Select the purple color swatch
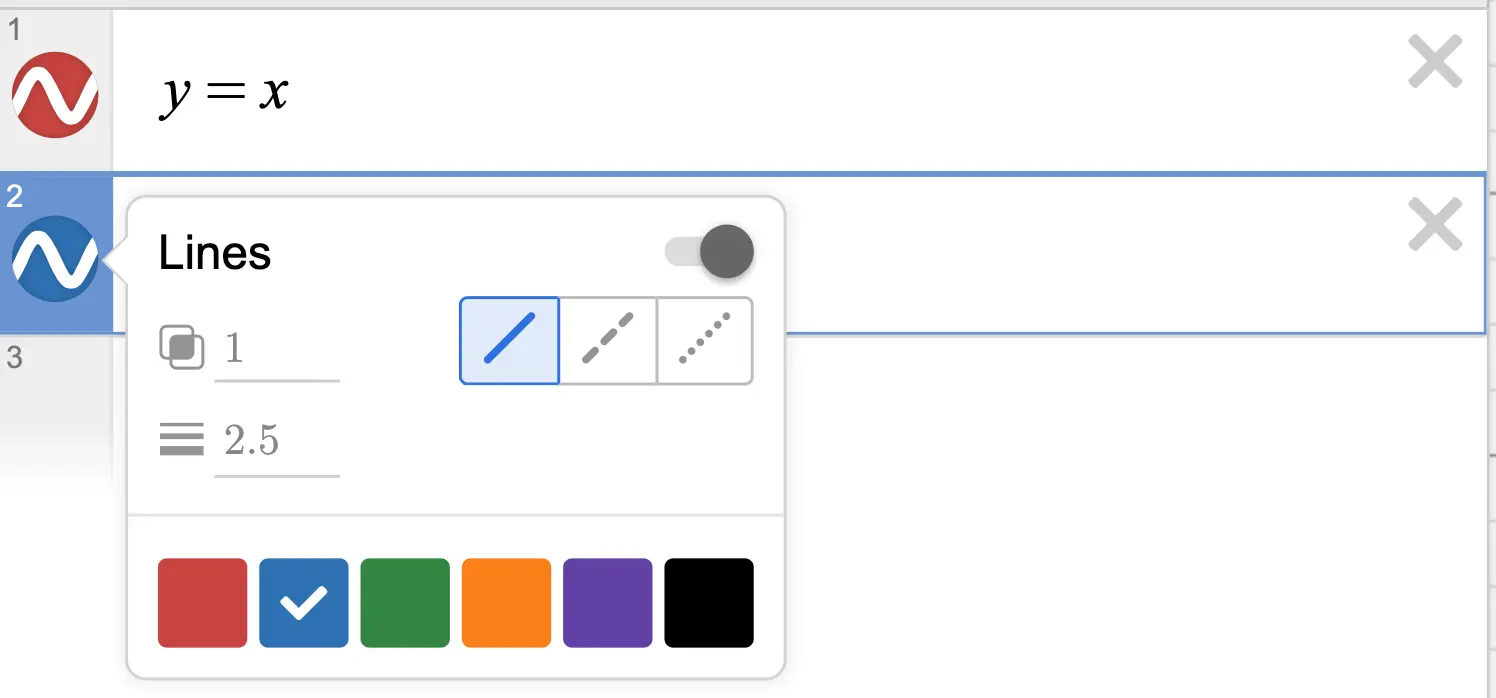This screenshot has width=1496, height=698. 607,602
